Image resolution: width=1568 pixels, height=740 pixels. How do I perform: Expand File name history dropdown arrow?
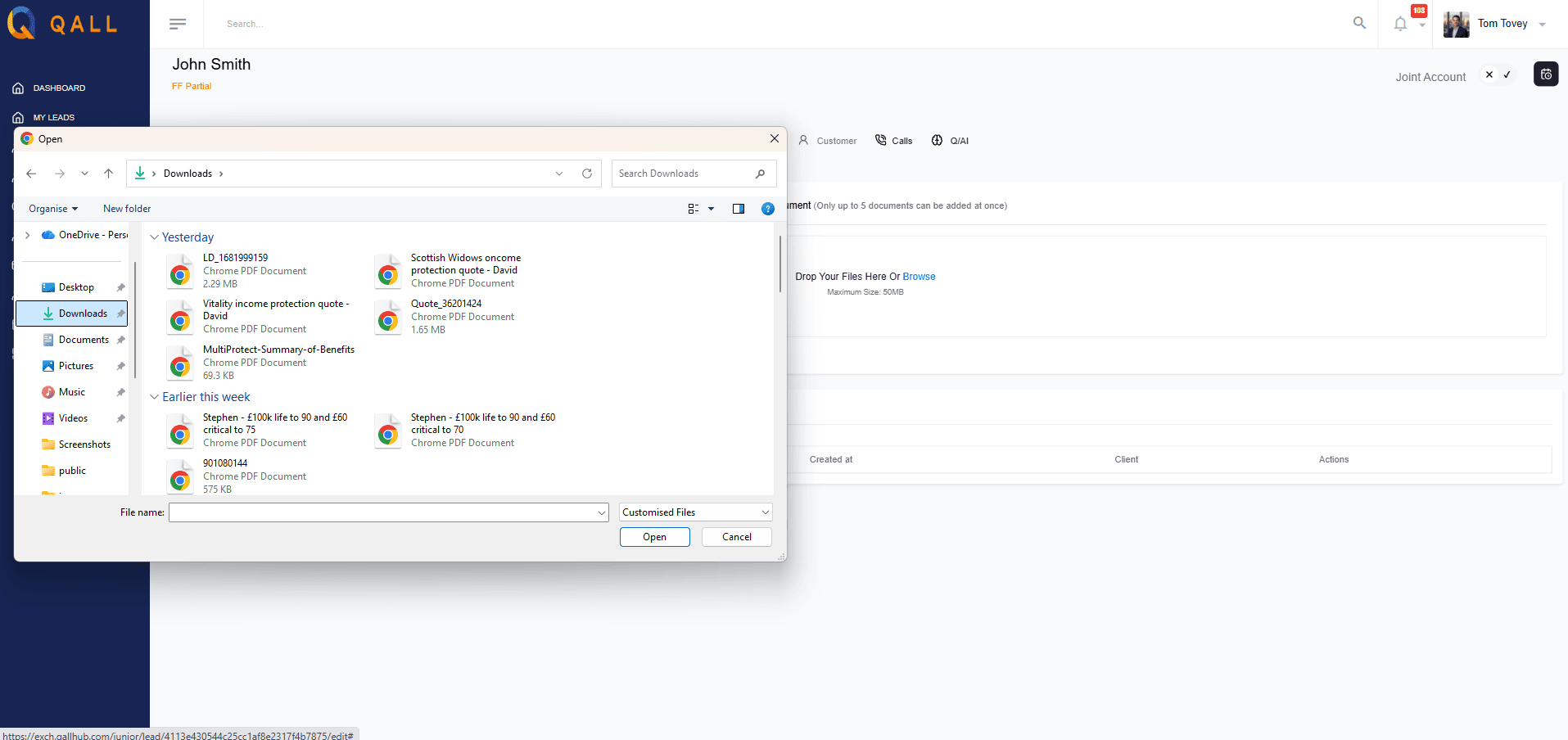603,512
